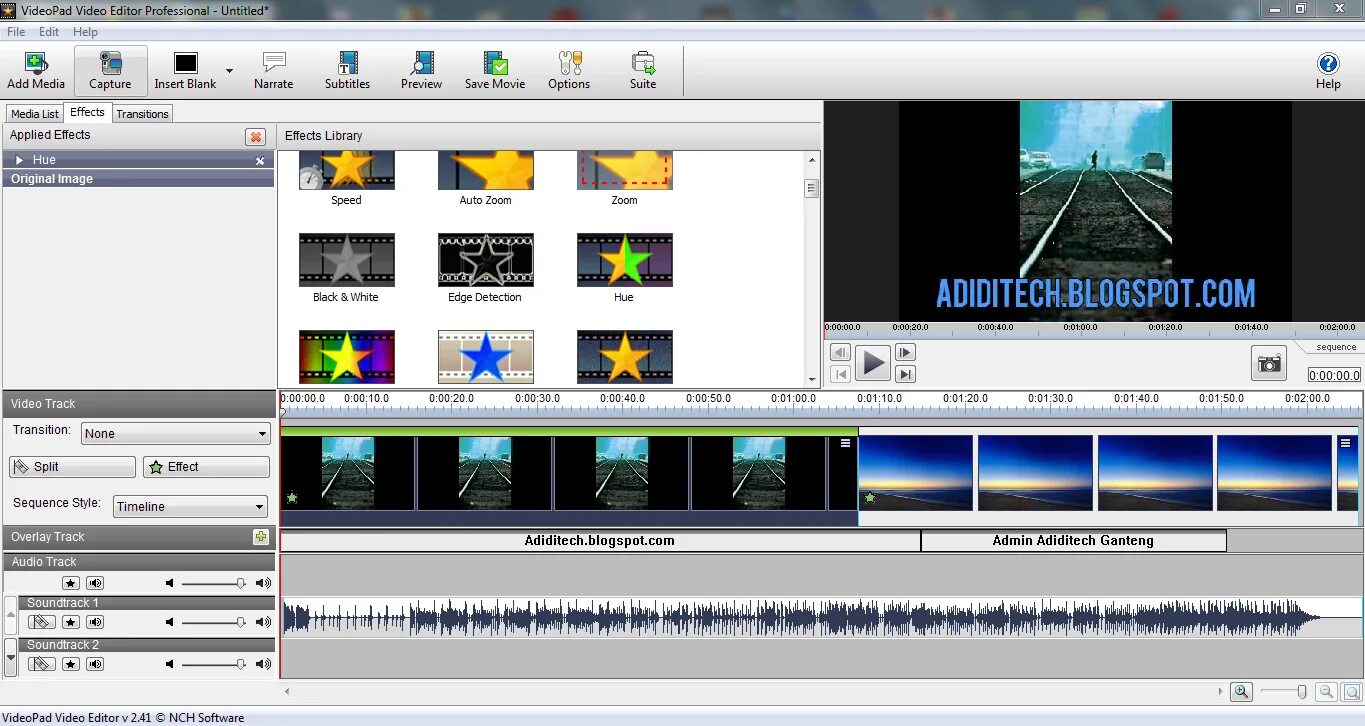Open the Insert Blank dropdown arrow

229,71
